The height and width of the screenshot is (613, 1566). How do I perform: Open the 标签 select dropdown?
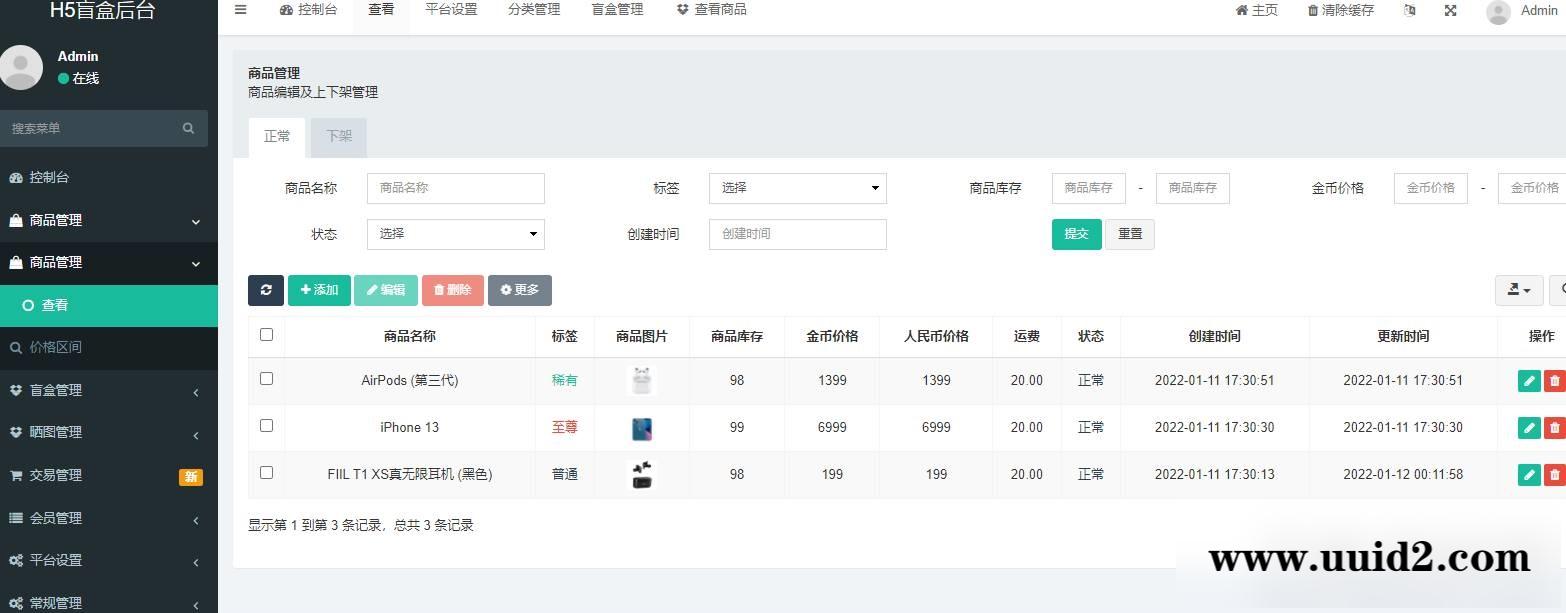(x=797, y=188)
